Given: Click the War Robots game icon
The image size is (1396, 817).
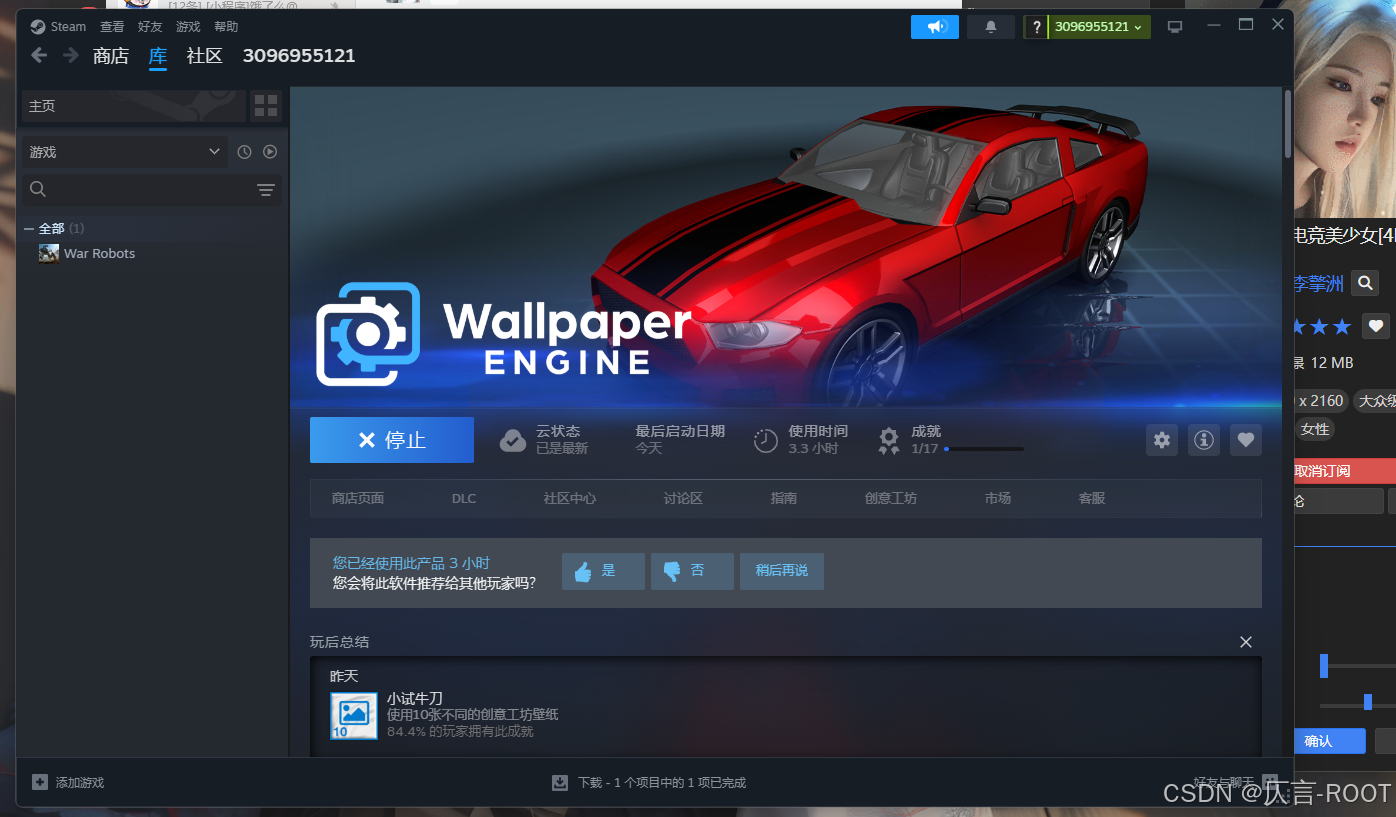Looking at the screenshot, I should (49, 253).
